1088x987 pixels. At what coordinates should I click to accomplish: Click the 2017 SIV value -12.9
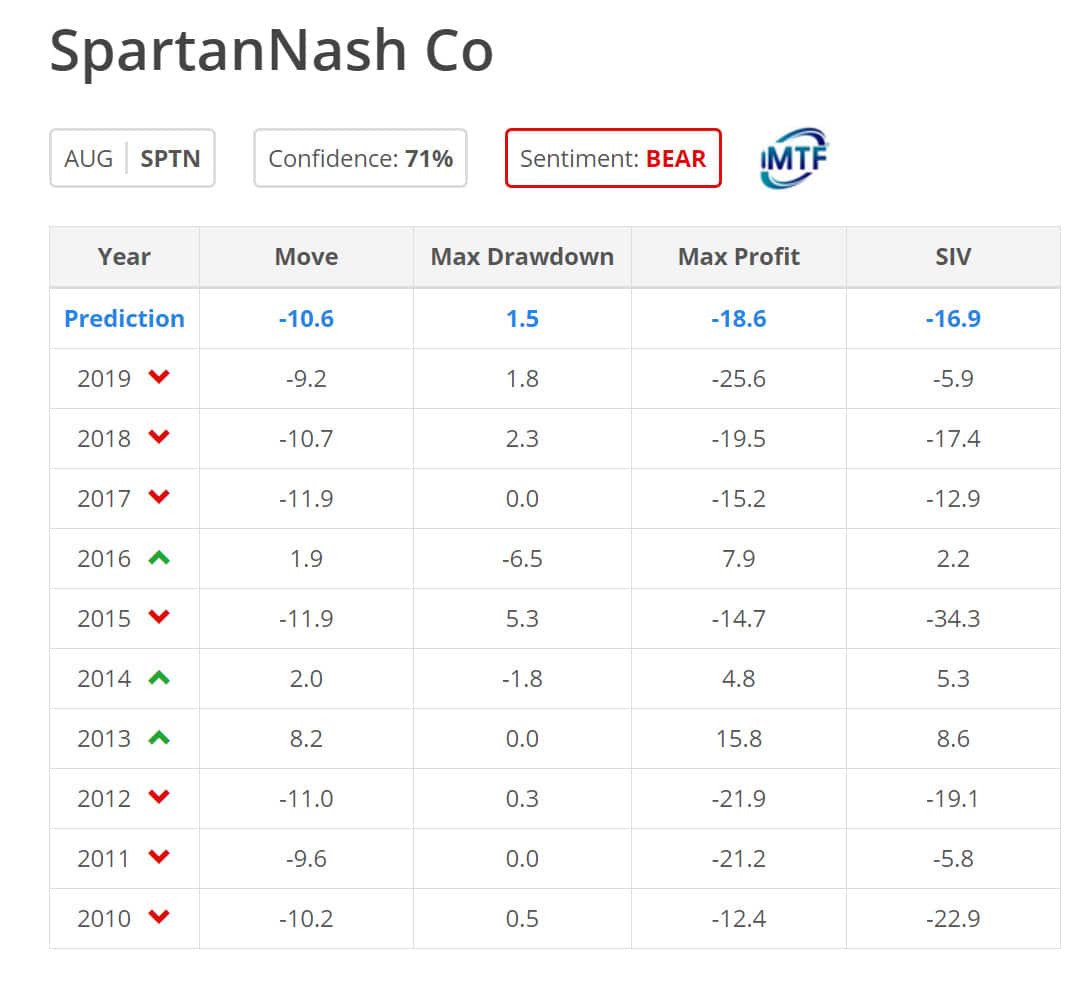953,499
